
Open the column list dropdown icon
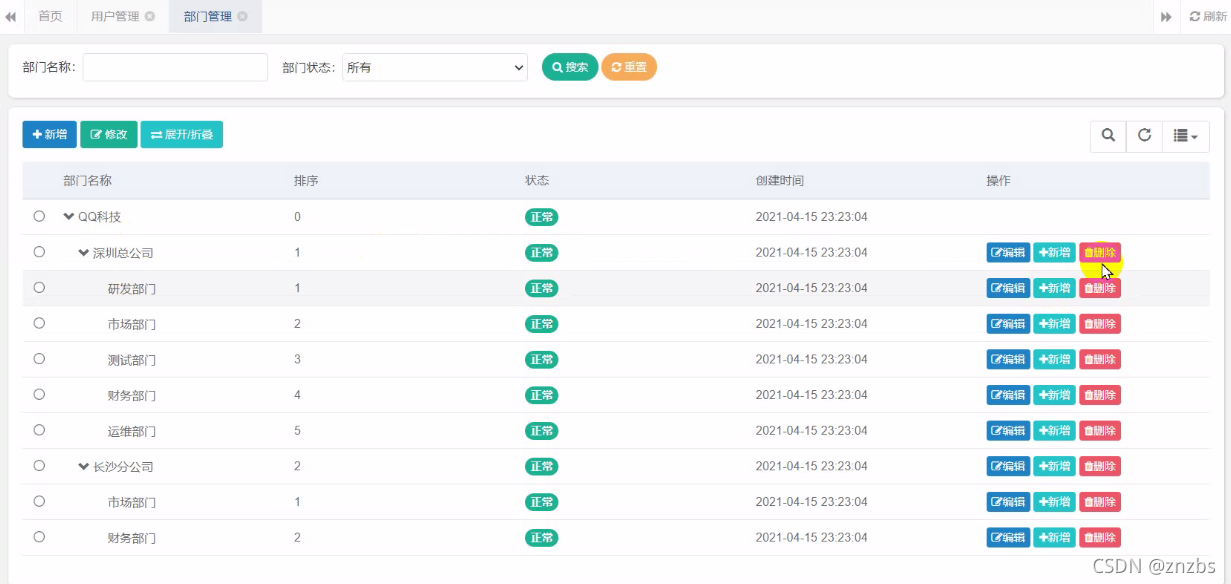pyautogui.click(x=1185, y=135)
